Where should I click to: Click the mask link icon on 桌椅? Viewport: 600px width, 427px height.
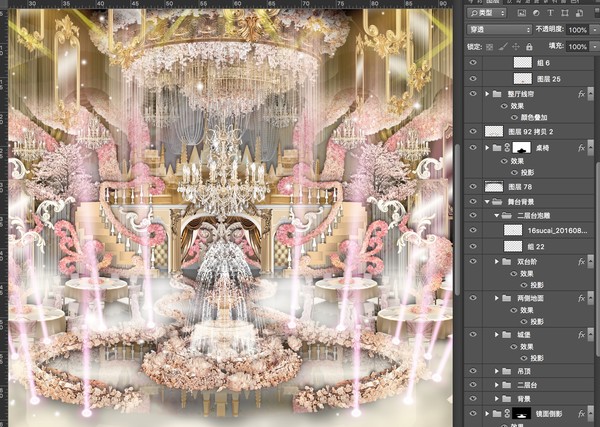coord(507,148)
